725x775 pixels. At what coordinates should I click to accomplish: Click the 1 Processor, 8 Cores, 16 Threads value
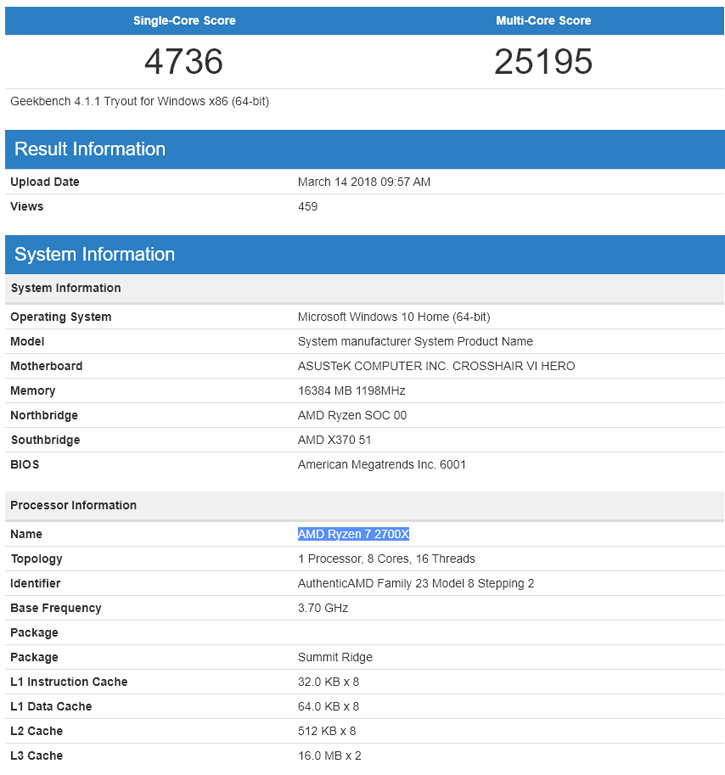[x=386, y=559]
